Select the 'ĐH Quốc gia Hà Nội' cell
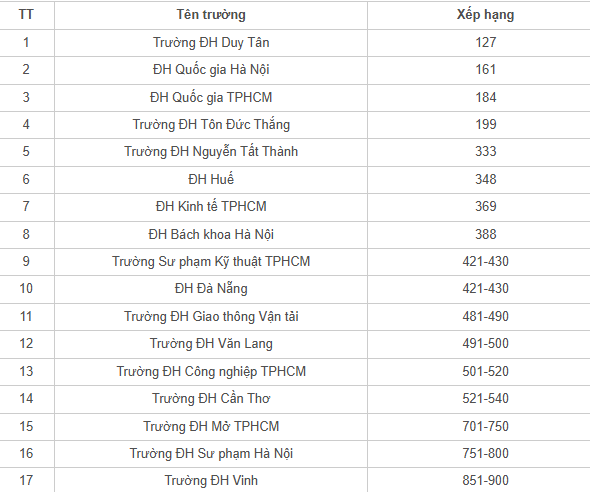590x492 pixels. [x=211, y=70]
